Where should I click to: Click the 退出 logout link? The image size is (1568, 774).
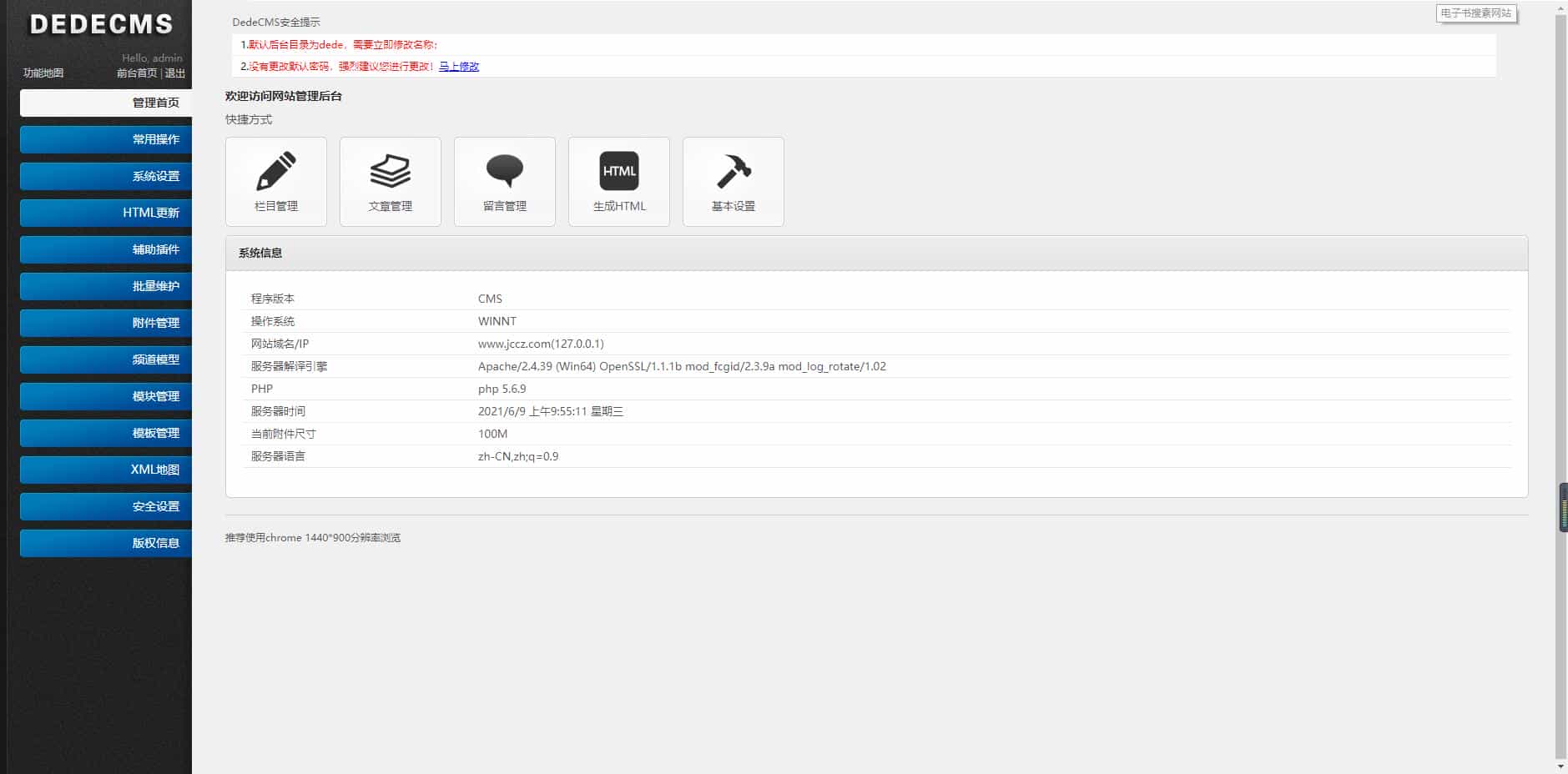tap(175, 73)
